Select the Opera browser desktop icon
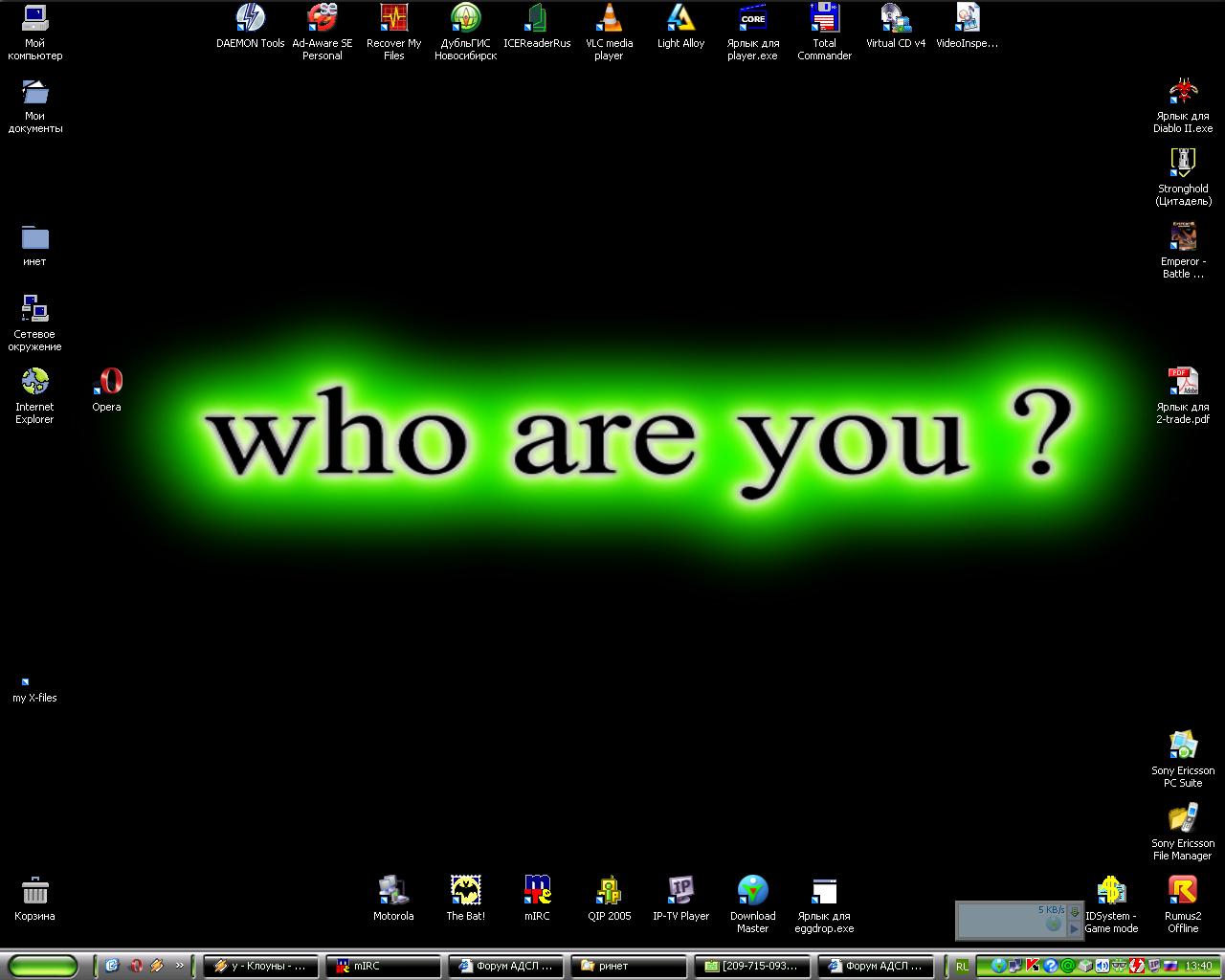The image size is (1225, 980). click(x=107, y=383)
